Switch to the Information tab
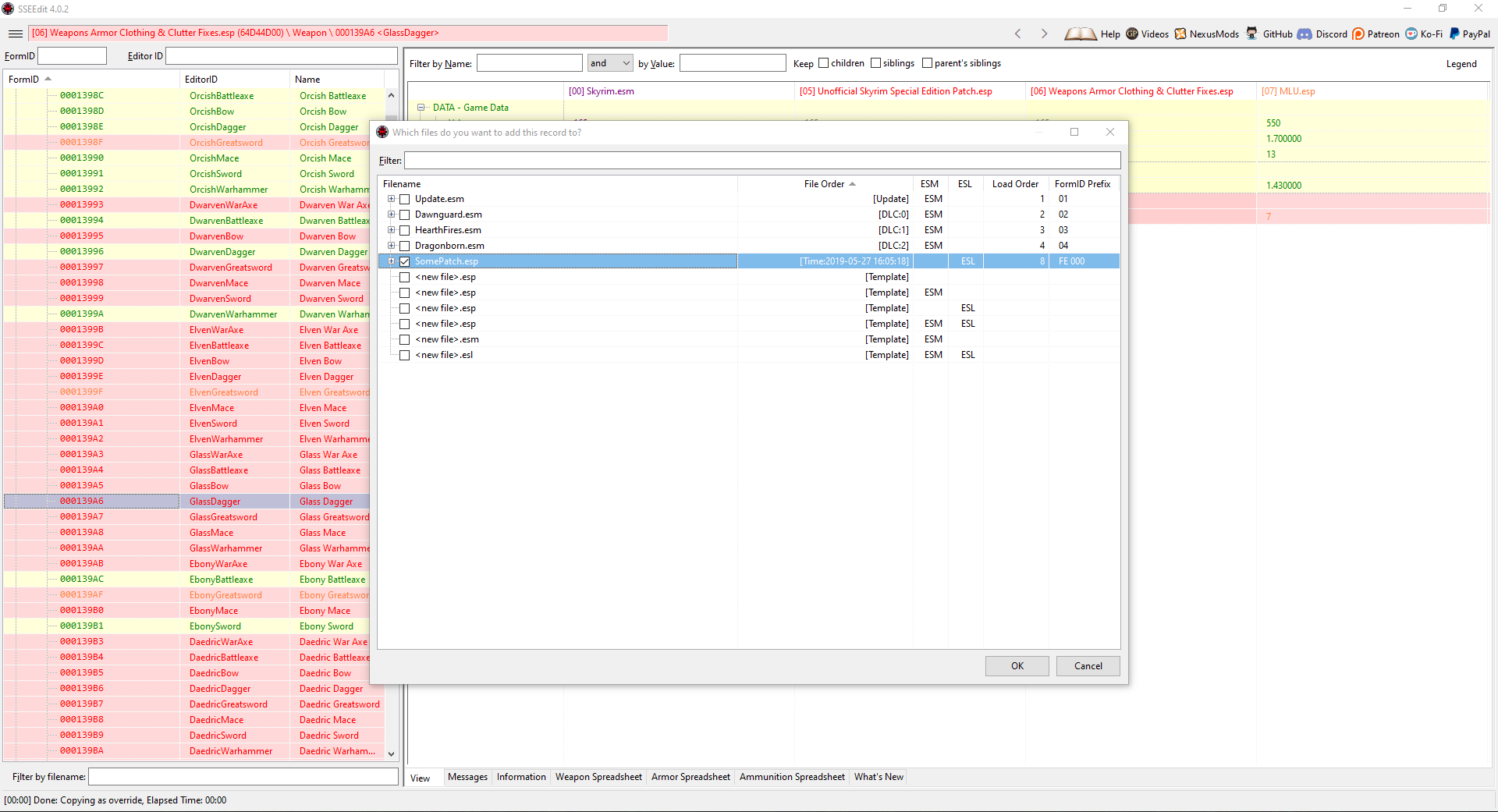 (x=521, y=777)
